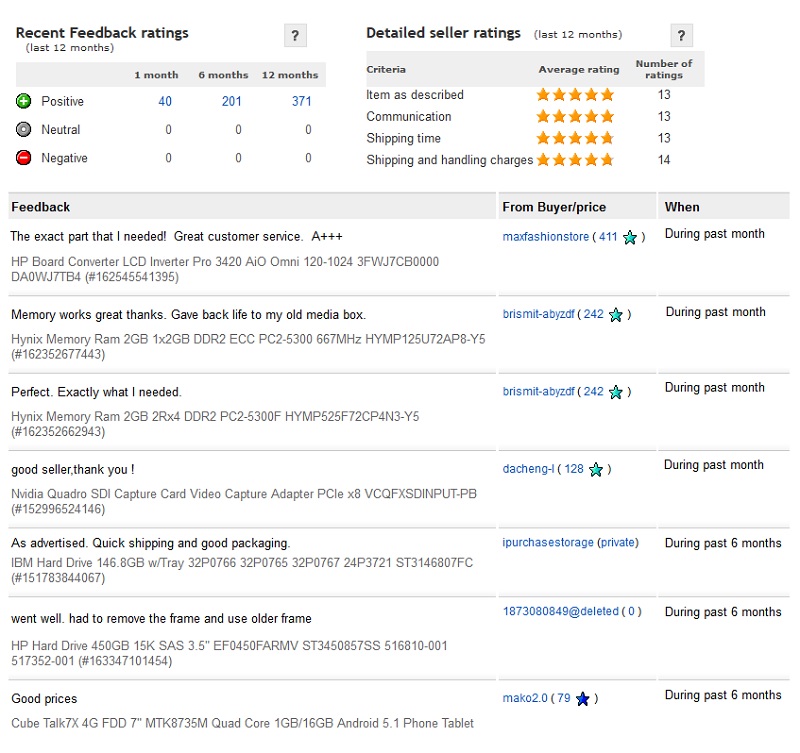Click the grey Neutral feedback icon
The height and width of the screenshot is (753, 800).
[x=23, y=130]
